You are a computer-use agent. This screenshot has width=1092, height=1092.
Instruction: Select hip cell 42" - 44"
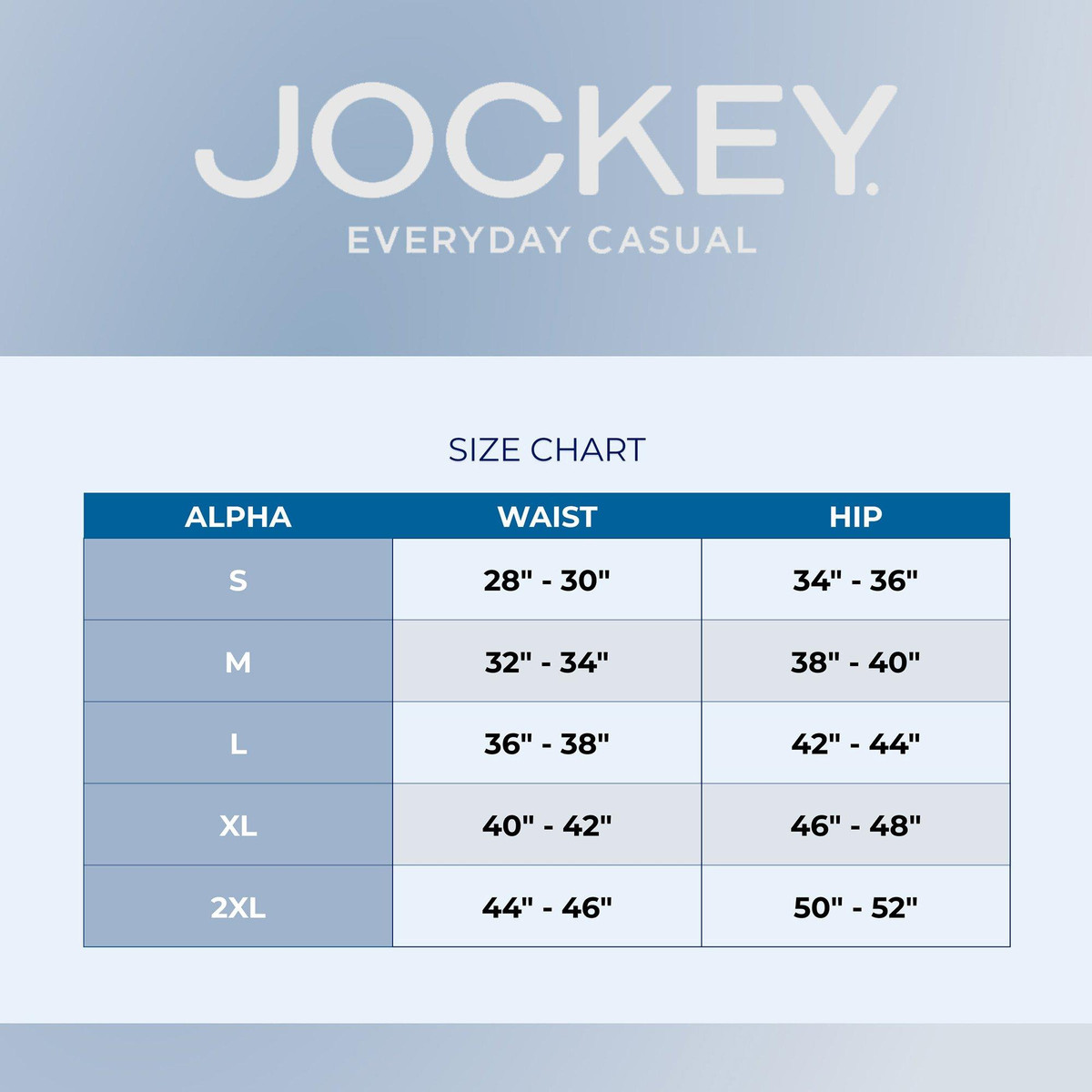855,743
